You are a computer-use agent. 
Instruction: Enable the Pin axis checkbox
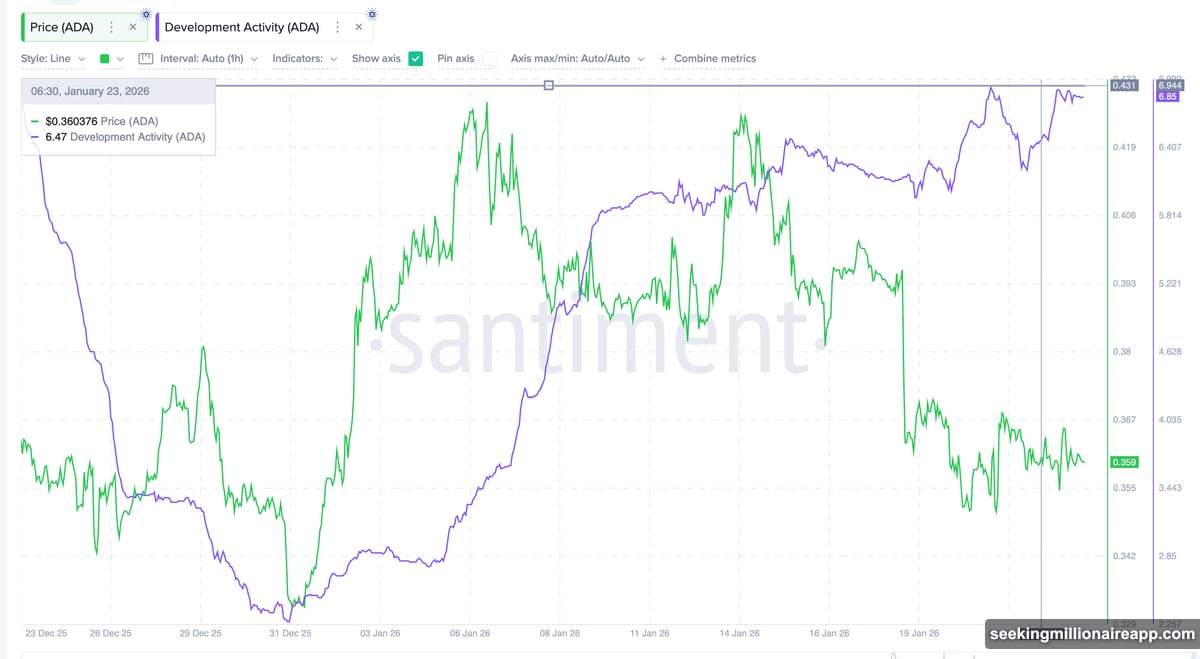pyautogui.click(x=489, y=58)
